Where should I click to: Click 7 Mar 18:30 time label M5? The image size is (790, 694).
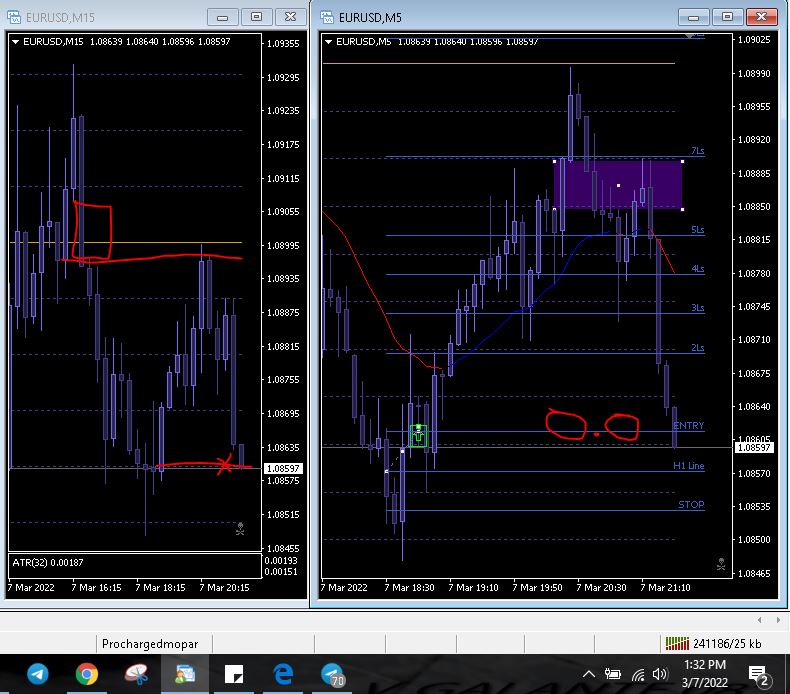click(409, 588)
